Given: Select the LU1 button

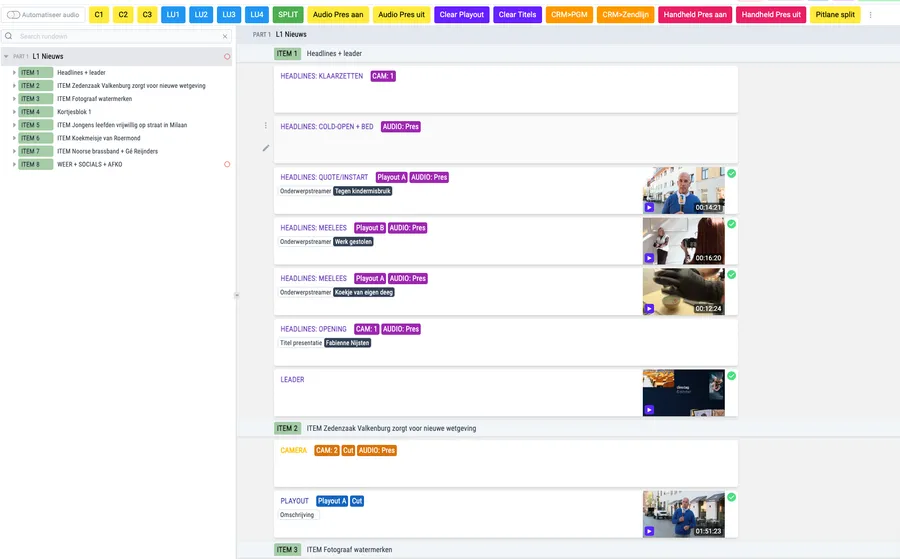Looking at the screenshot, I should click(173, 15).
